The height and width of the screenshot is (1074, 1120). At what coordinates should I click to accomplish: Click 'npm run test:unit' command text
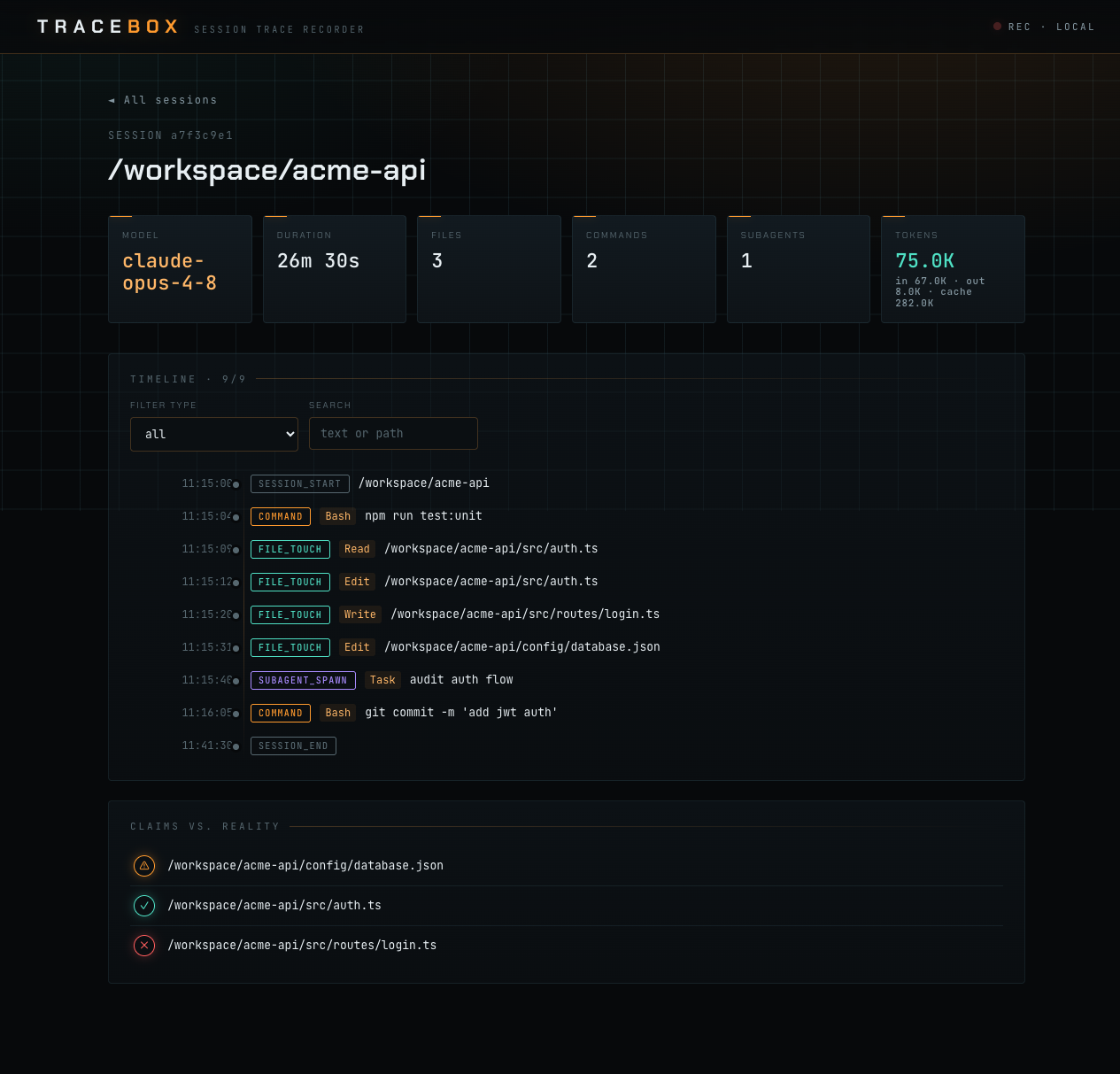point(424,515)
